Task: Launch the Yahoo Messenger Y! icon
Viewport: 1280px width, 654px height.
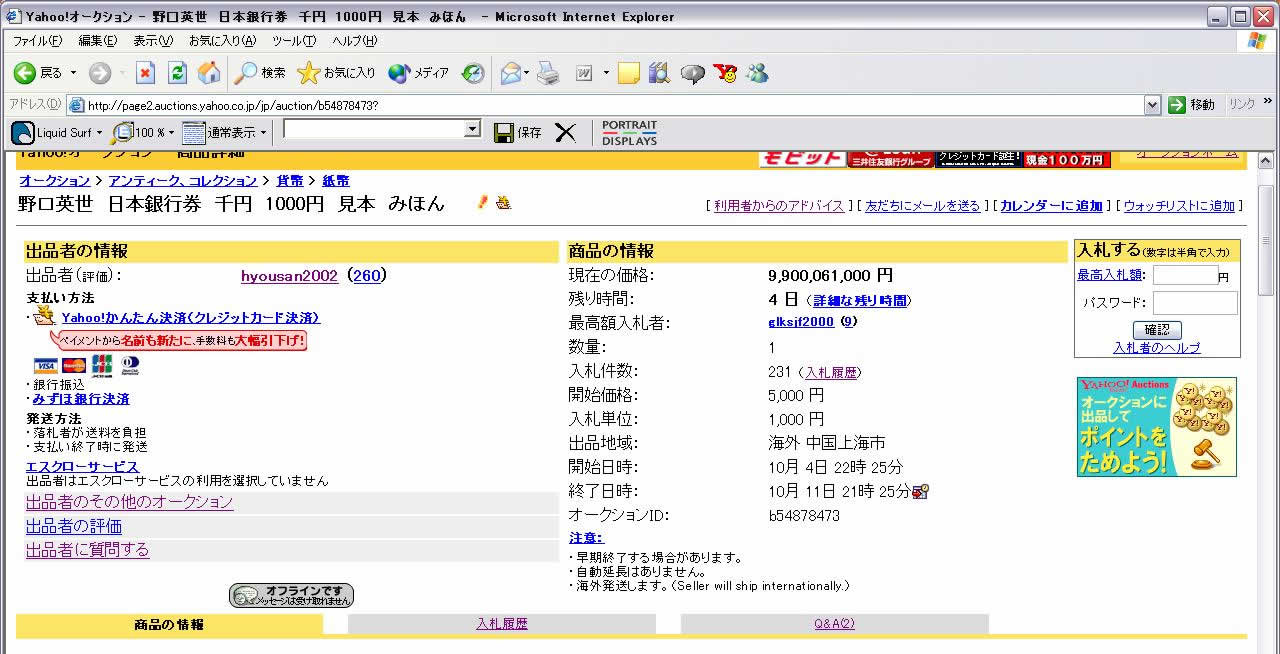Action: [725, 73]
